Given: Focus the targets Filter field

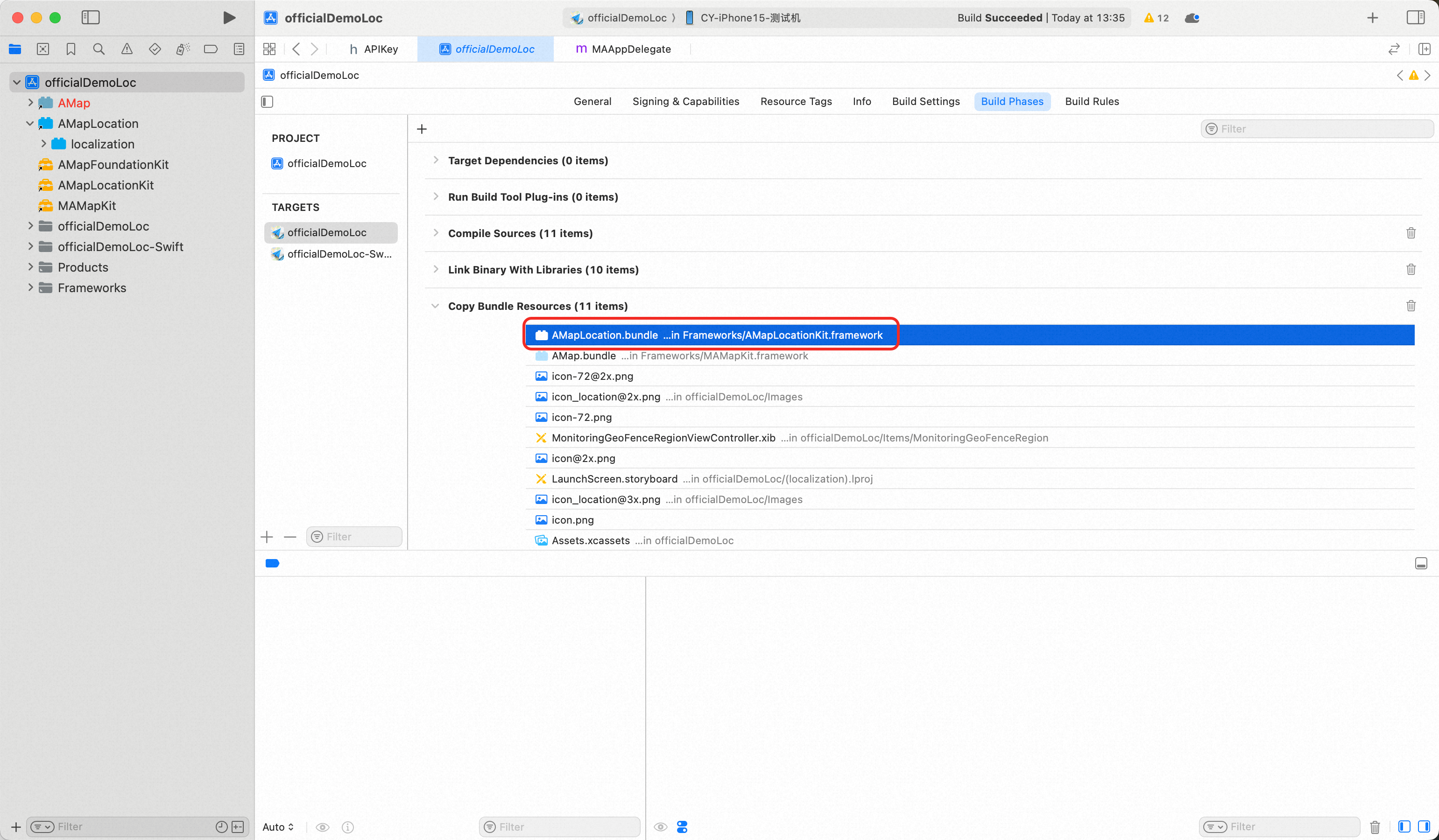Looking at the screenshot, I should pyautogui.click(x=354, y=537).
